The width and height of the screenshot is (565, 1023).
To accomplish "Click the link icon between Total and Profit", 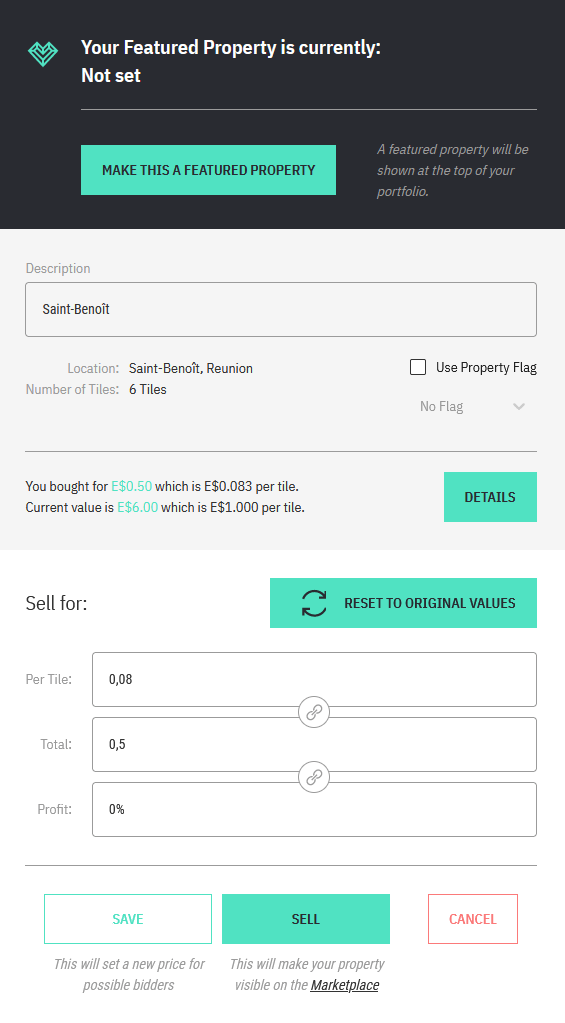I will (x=314, y=777).
